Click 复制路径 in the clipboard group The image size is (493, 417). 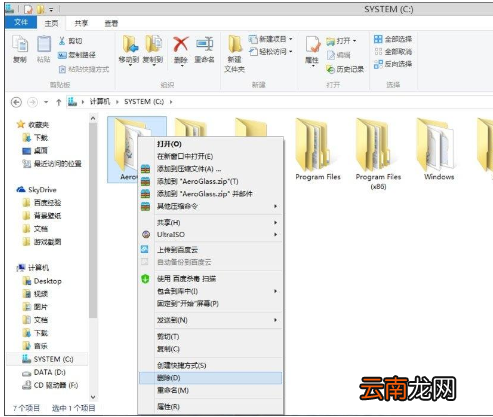pos(77,55)
